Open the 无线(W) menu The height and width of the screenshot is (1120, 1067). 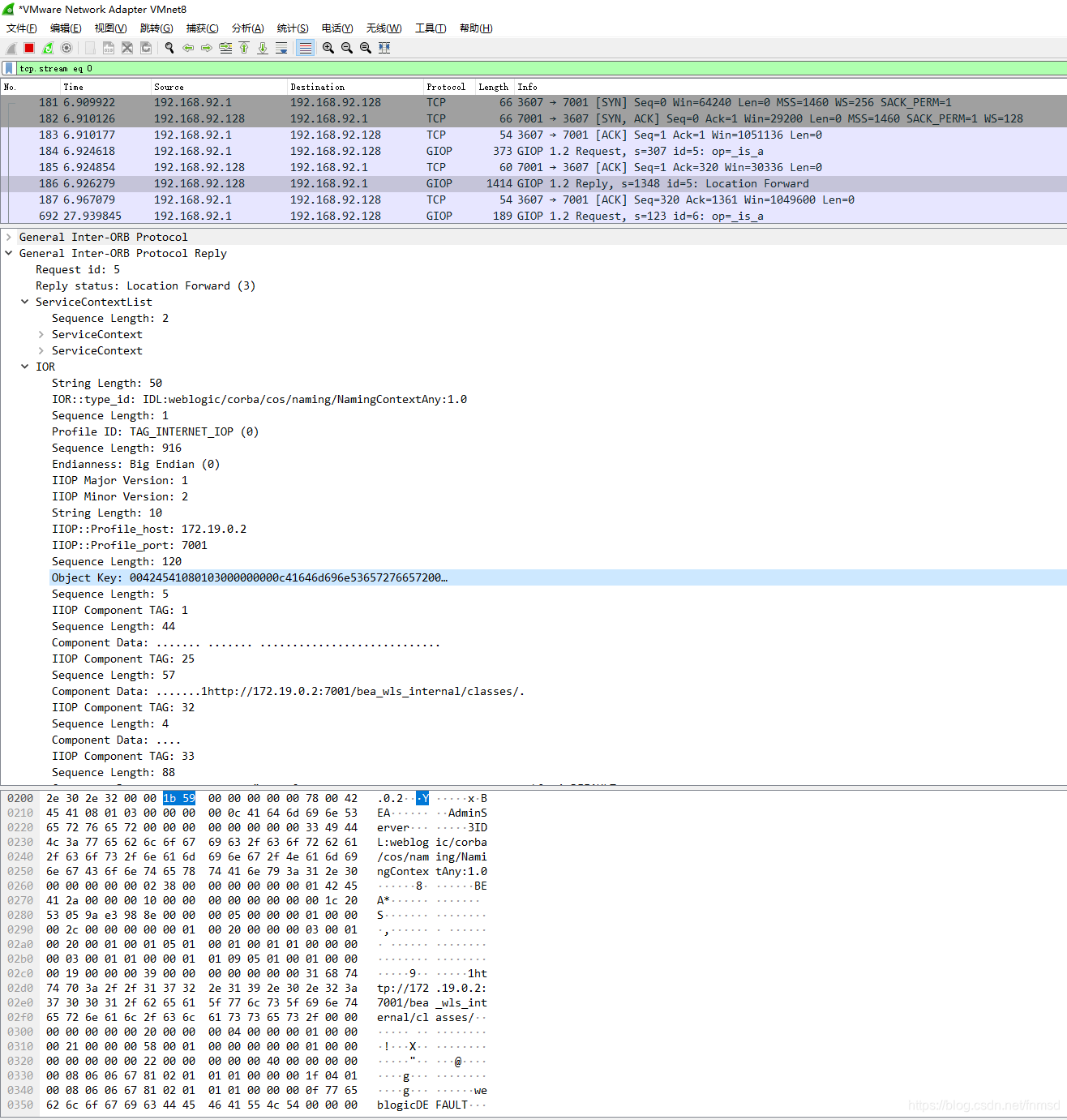384,28
